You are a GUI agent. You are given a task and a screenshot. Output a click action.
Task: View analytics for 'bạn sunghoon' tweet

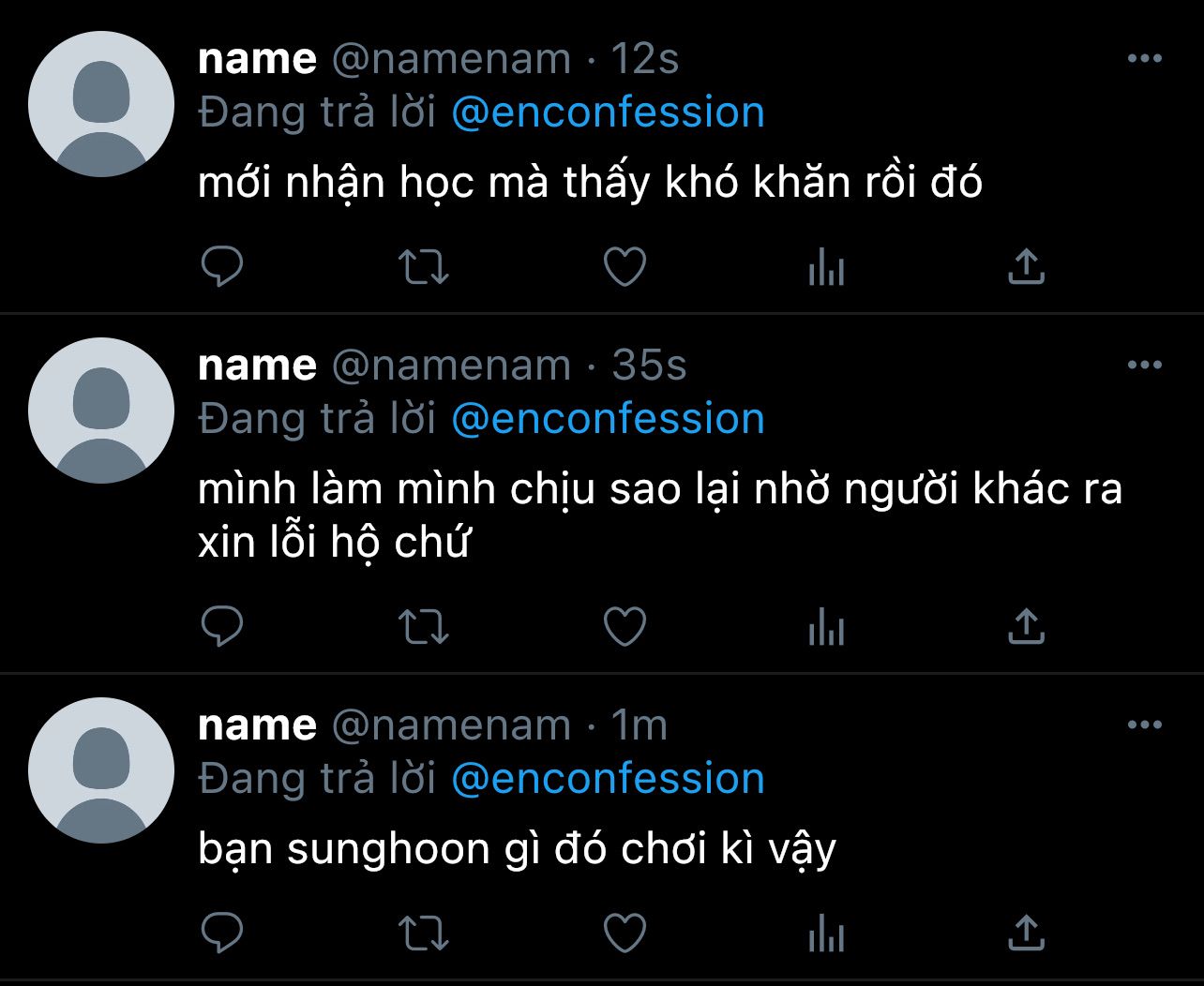(x=826, y=935)
